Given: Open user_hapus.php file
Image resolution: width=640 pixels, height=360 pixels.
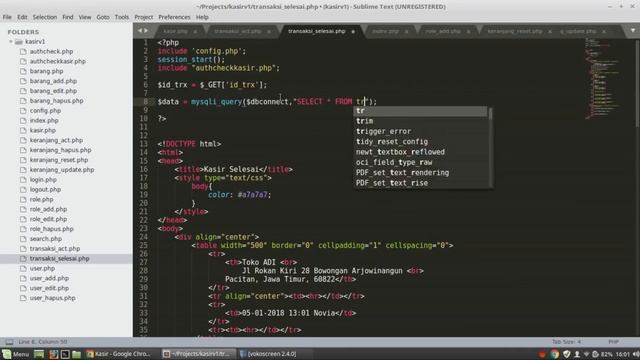Looking at the screenshot, I should pyautogui.click(x=52, y=298).
